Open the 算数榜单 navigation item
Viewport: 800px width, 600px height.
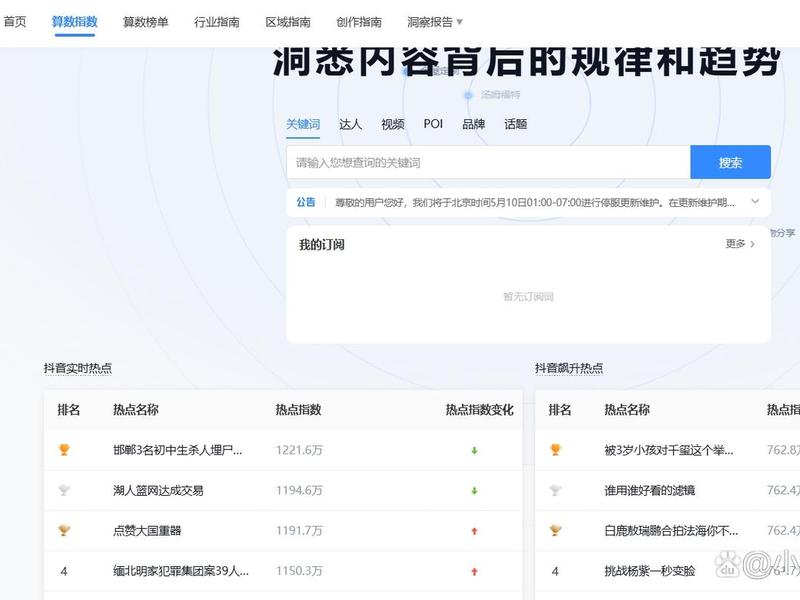pyautogui.click(x=145, y=22)
